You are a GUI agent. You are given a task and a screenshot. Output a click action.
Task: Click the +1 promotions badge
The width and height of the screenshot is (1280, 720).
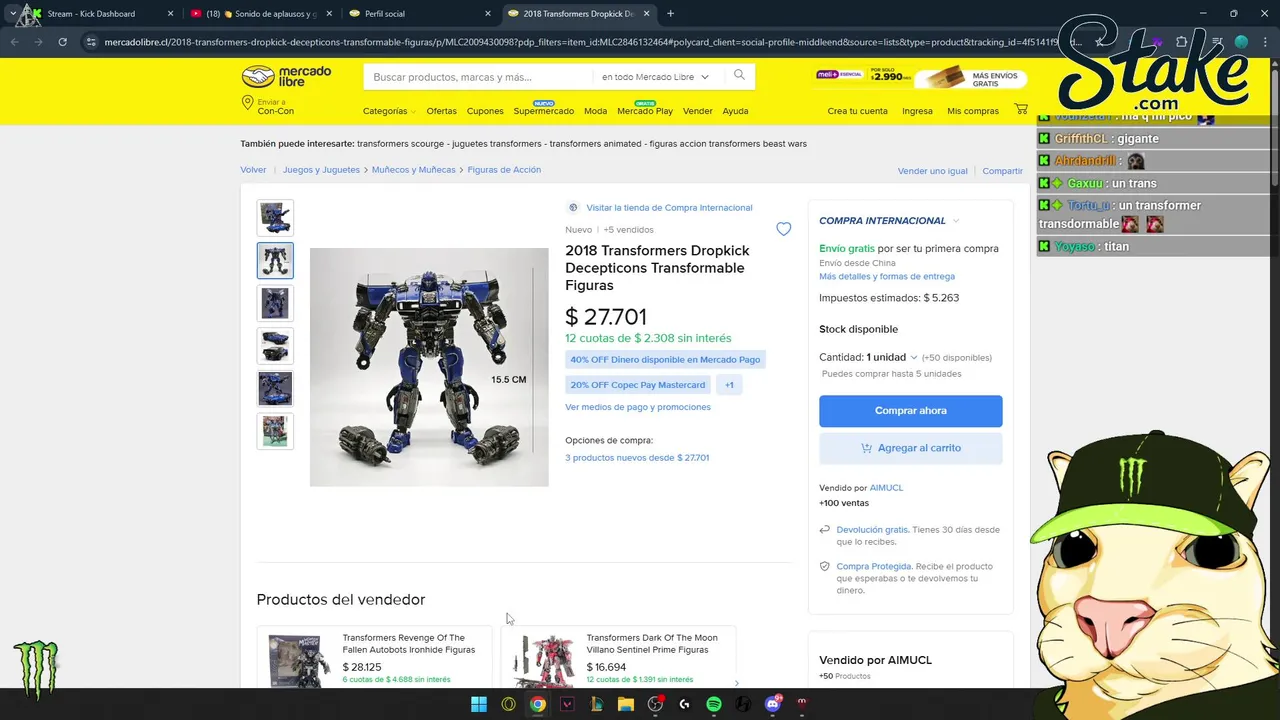point(729,385)
